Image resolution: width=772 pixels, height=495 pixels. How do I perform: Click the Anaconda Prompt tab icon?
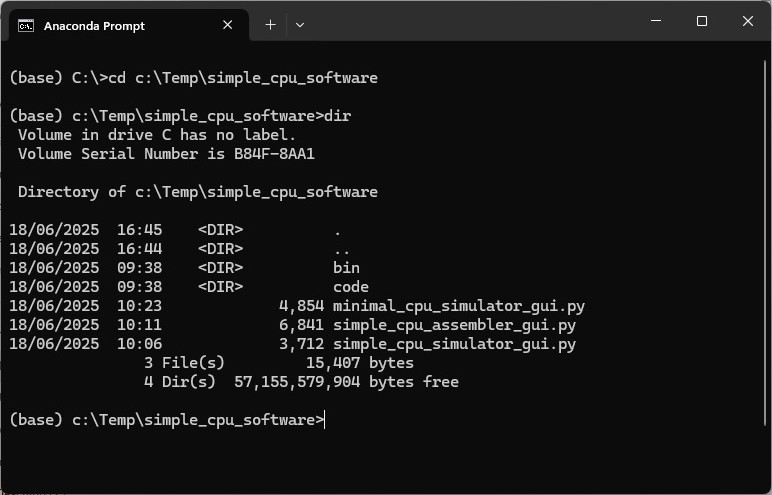pos(26,26)
